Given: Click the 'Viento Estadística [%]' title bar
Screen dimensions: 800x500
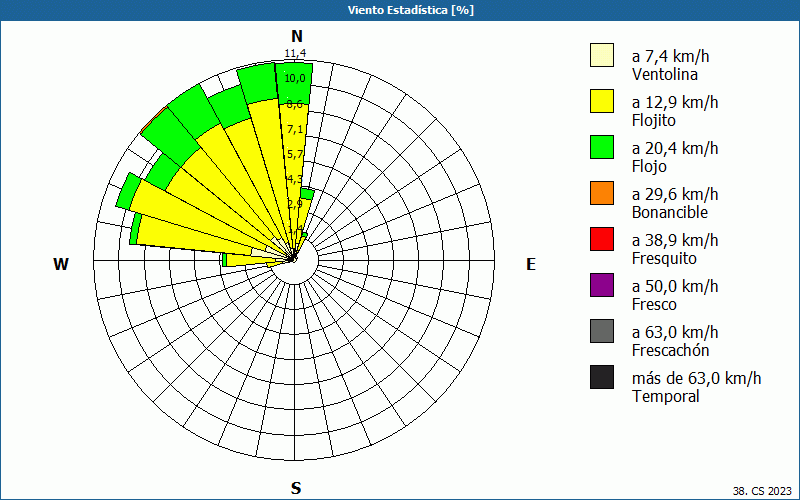Looking at the screenshot, I should coord(400,10).
